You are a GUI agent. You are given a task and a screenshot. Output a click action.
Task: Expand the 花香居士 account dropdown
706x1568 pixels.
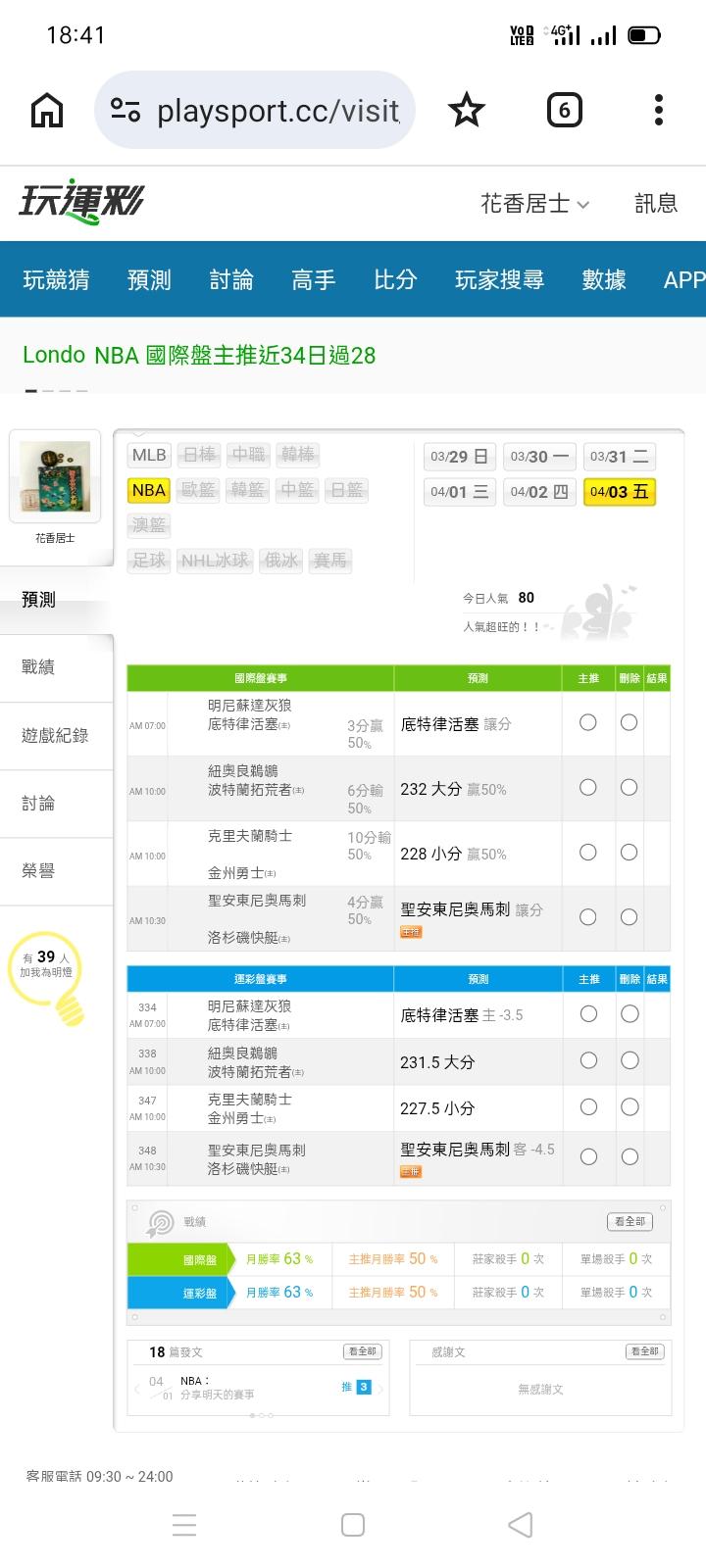(x=534, y=204)
